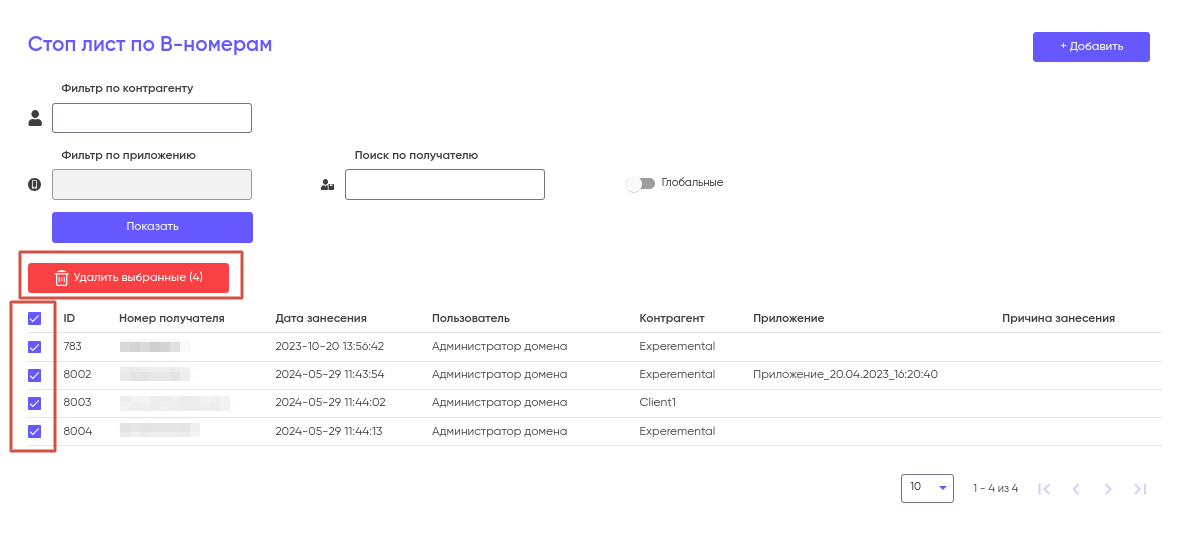The image size is (1192, 543).
Task: Click trash icon on delete selected button
Action: point(62,278)
